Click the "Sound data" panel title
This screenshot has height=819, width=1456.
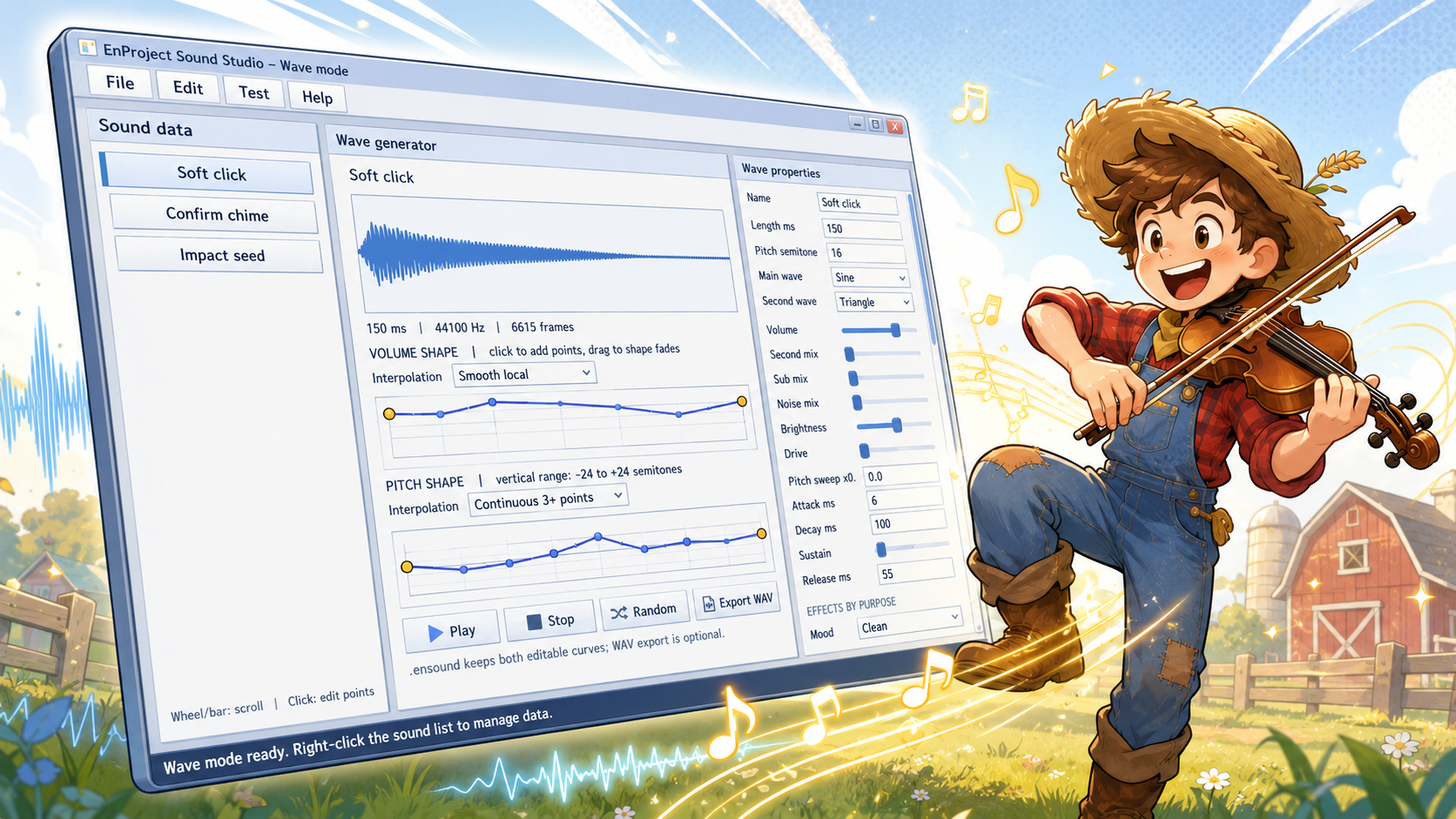click(x=145, y=127)
